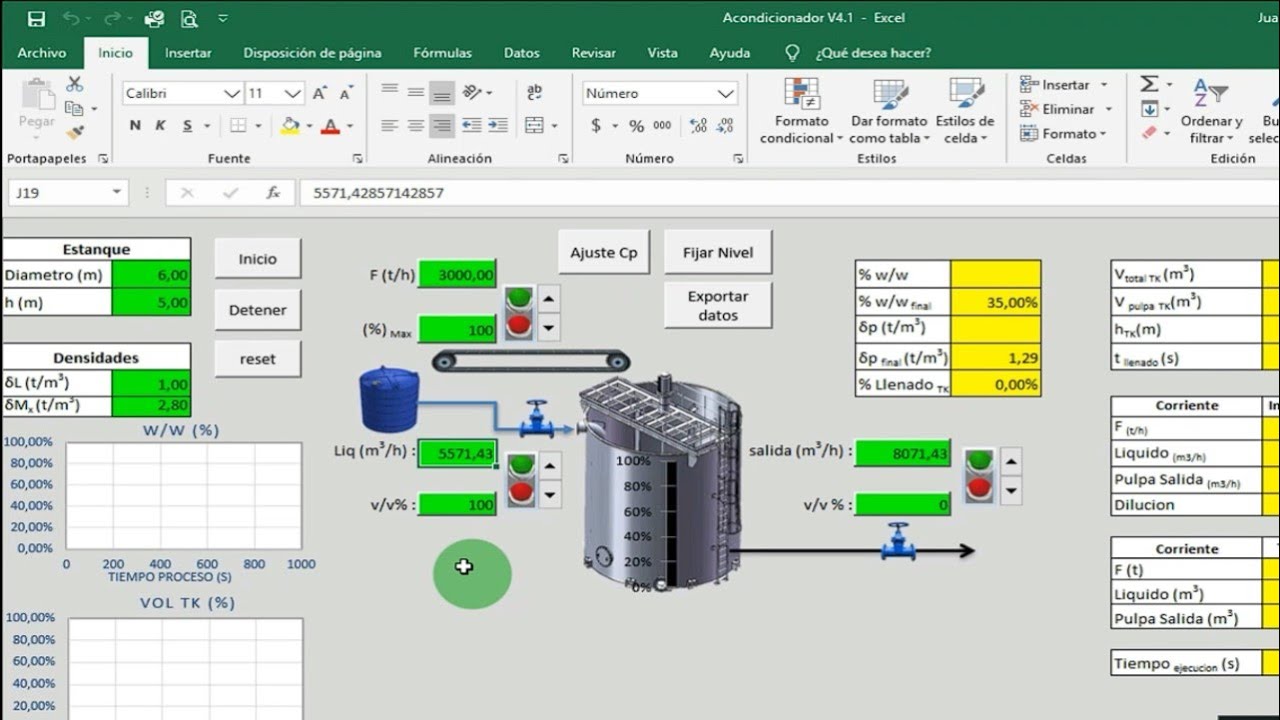The image size is (1280, 720).
Task: Open Formato cells dropdown in Celdas group
Action: pos(1063,134)
